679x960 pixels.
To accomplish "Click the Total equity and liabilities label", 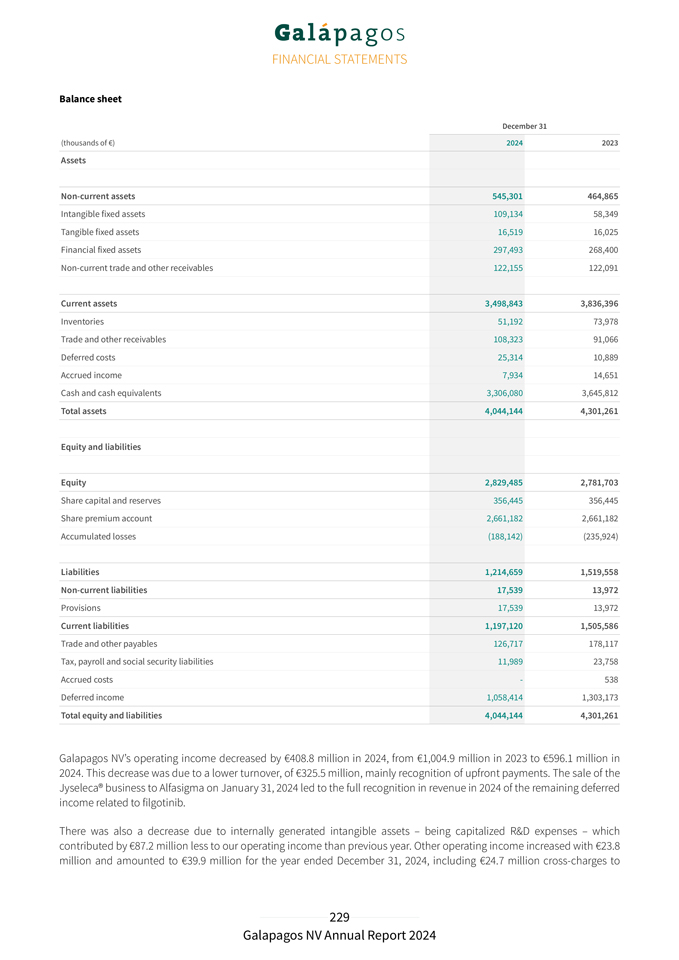I will (x=111, y=715).
